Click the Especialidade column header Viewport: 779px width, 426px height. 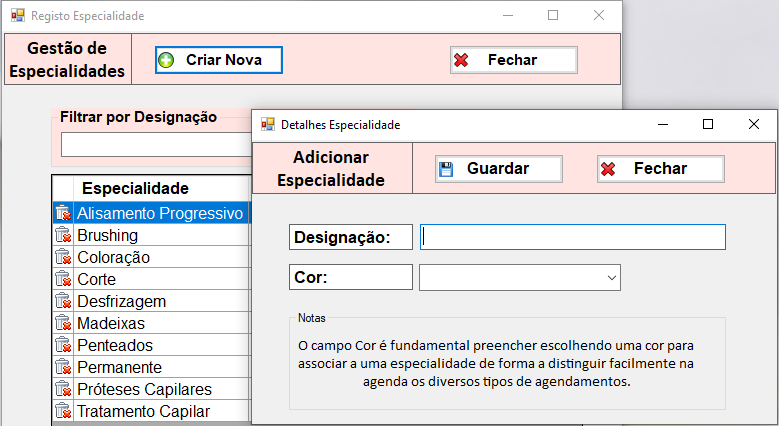pyautogui.click(x=135, y=188)
